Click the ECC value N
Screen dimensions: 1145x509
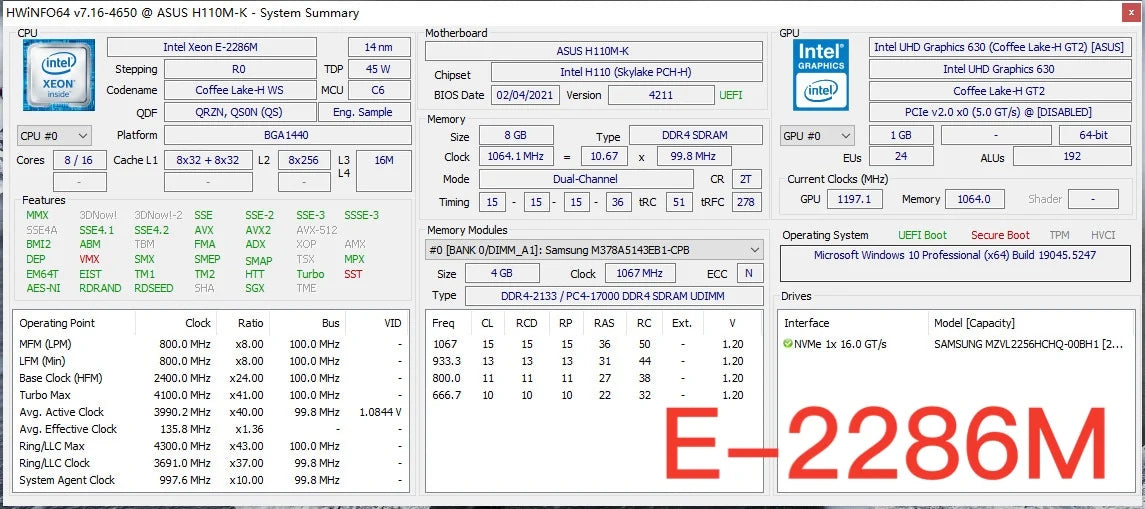tap(749, 274)
